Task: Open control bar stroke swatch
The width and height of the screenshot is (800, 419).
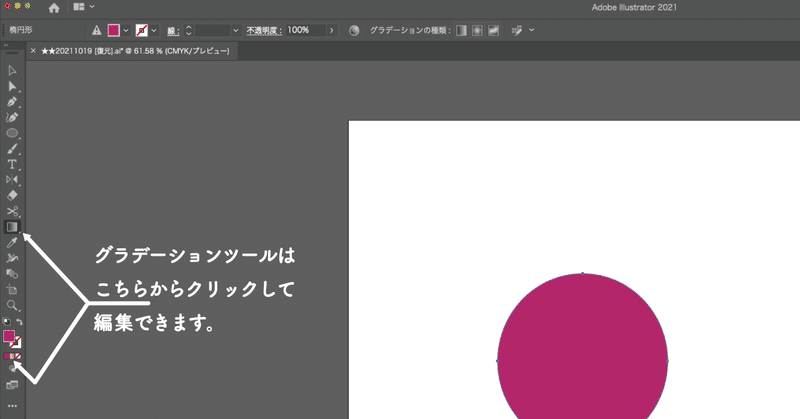Action: [x=142, y=31]
